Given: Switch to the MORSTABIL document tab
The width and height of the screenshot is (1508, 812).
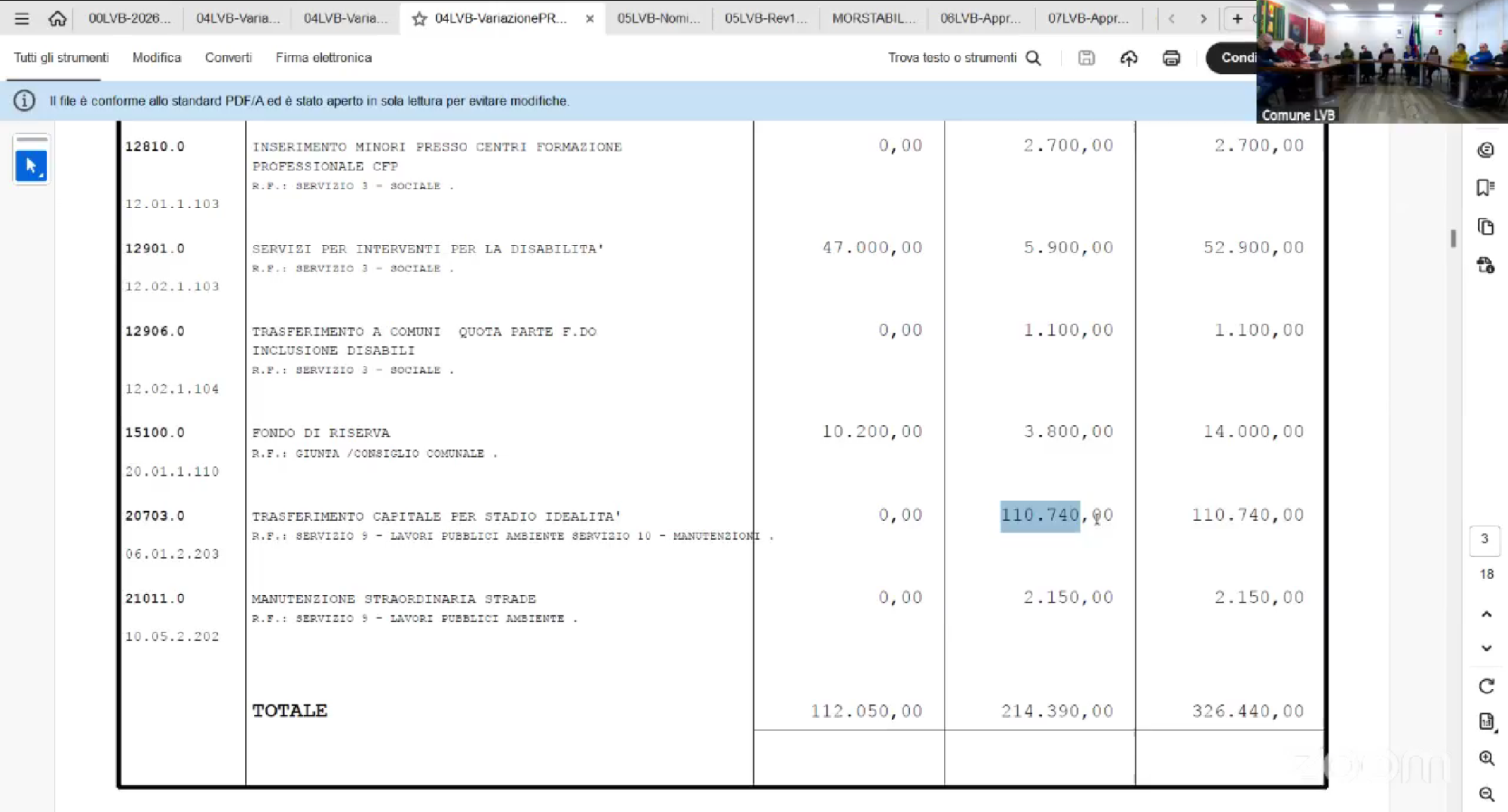Looking at the screenshot, I should (873, 19).
